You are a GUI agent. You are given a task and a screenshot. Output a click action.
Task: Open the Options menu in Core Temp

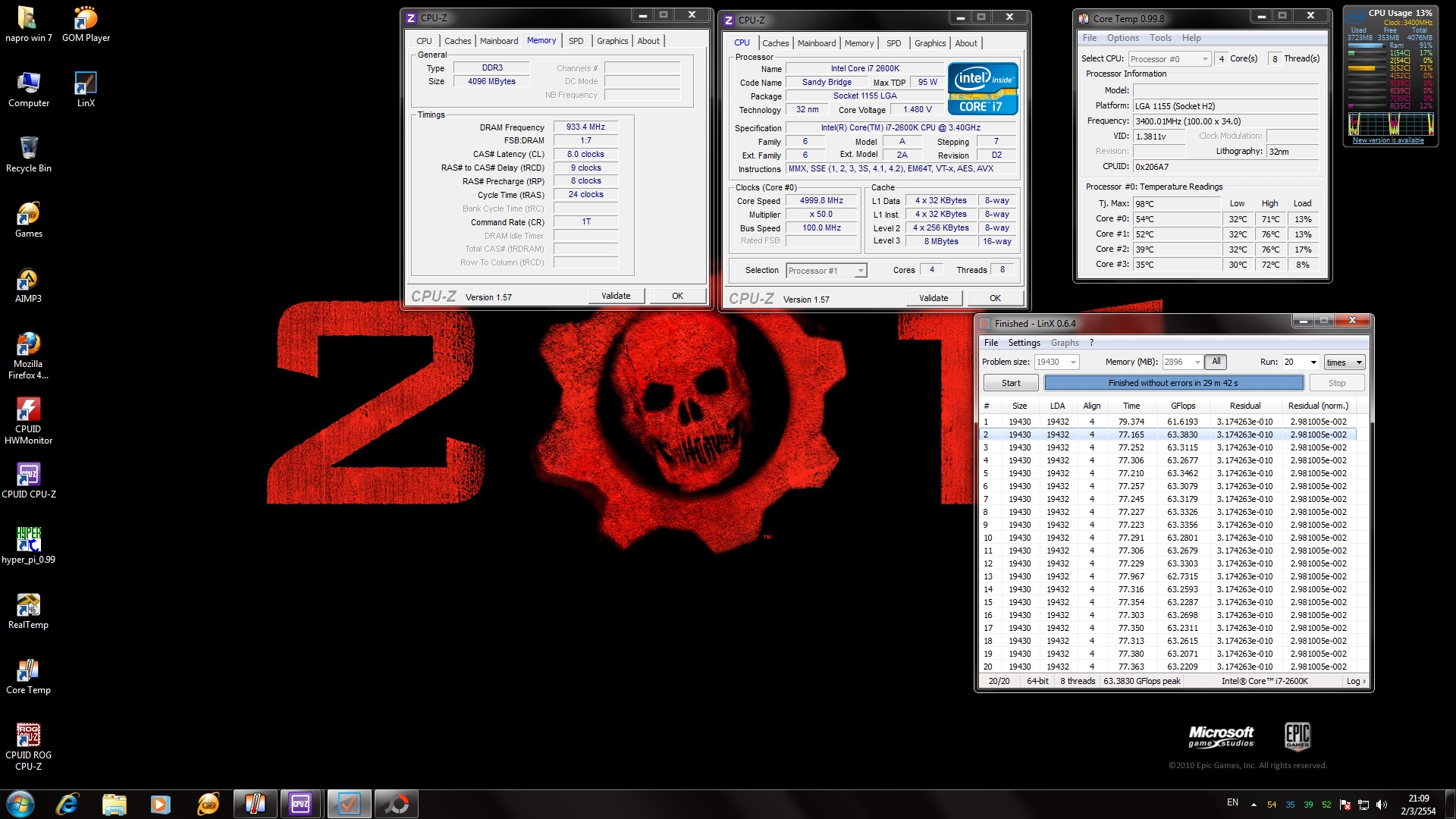[1122, 38]
